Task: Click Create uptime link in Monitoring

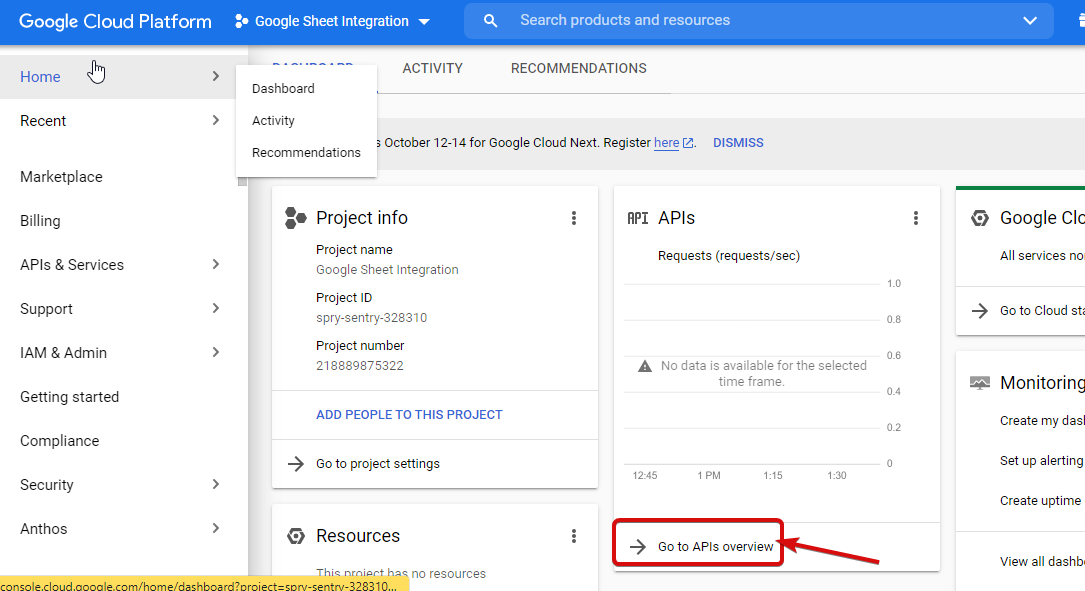Action: pos(1040,501)
